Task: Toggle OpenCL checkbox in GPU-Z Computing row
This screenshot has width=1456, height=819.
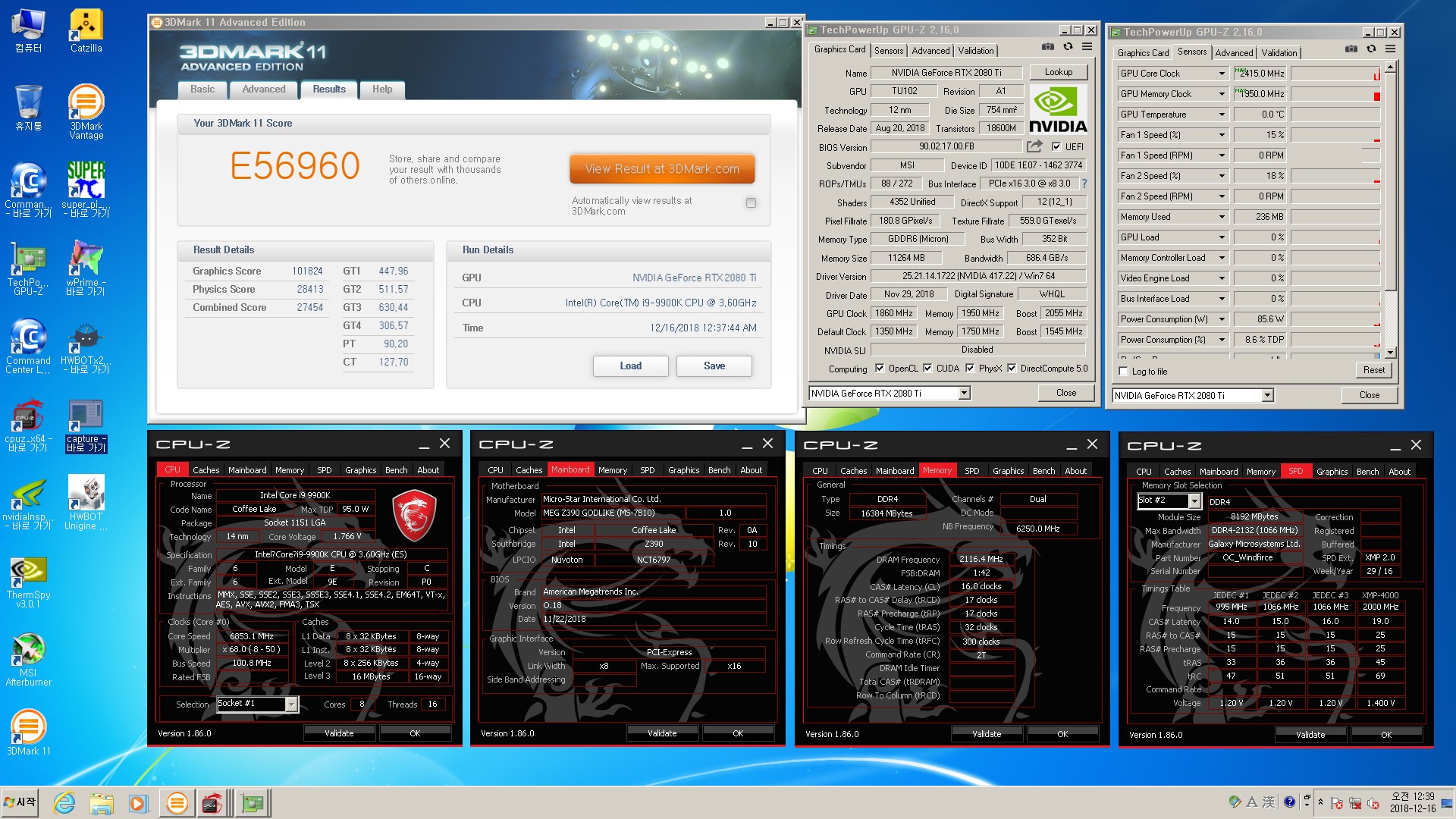Action: point(880,369)
